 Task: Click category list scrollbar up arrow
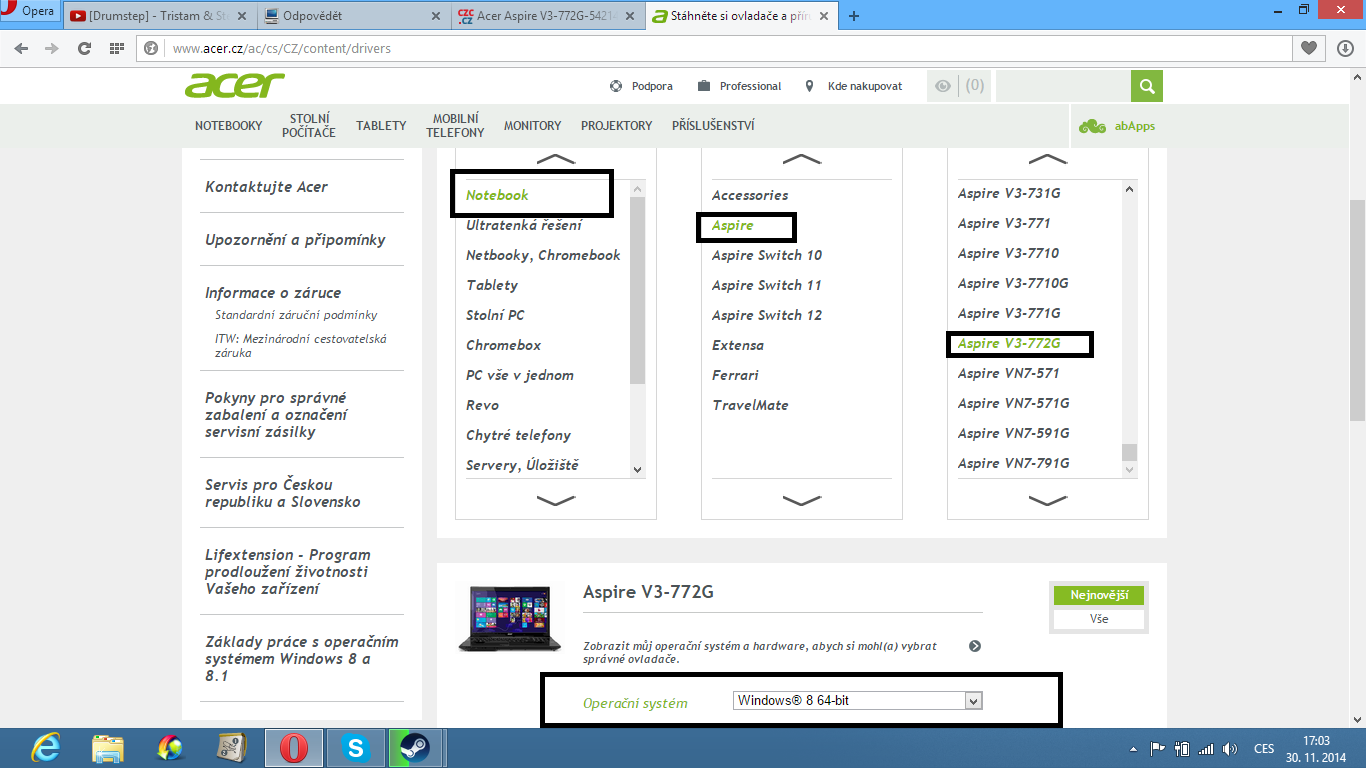638,188
